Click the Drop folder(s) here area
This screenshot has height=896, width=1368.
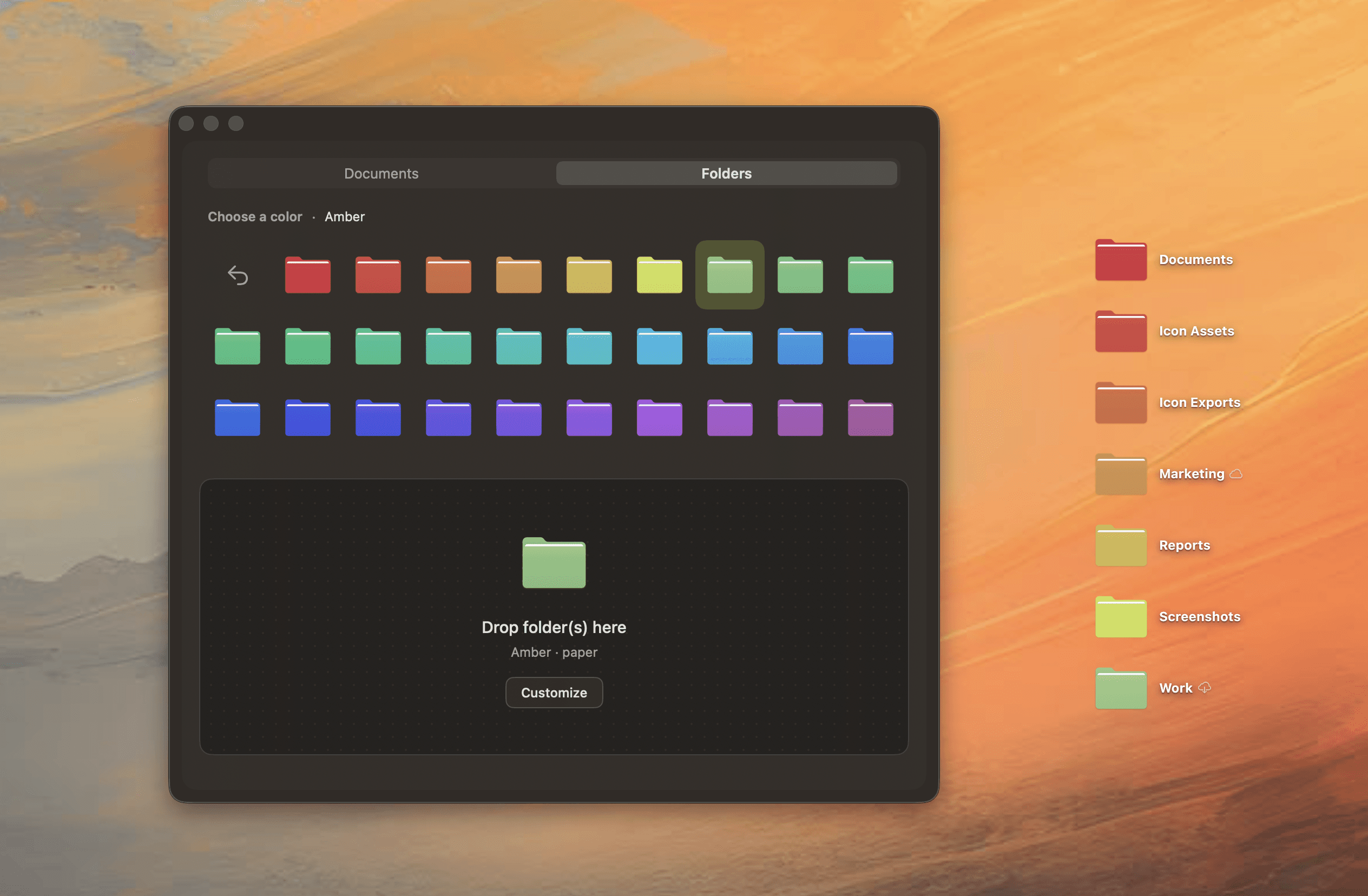pos(554,627)
